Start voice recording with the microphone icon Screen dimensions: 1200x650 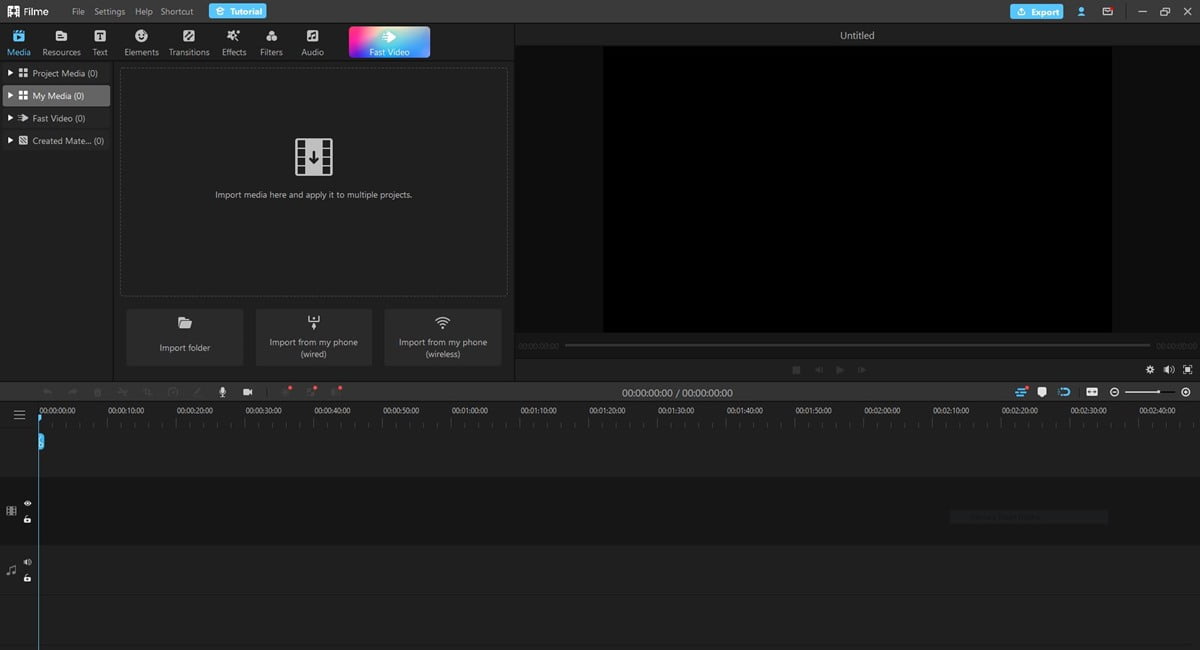click(x=222, y=392)
